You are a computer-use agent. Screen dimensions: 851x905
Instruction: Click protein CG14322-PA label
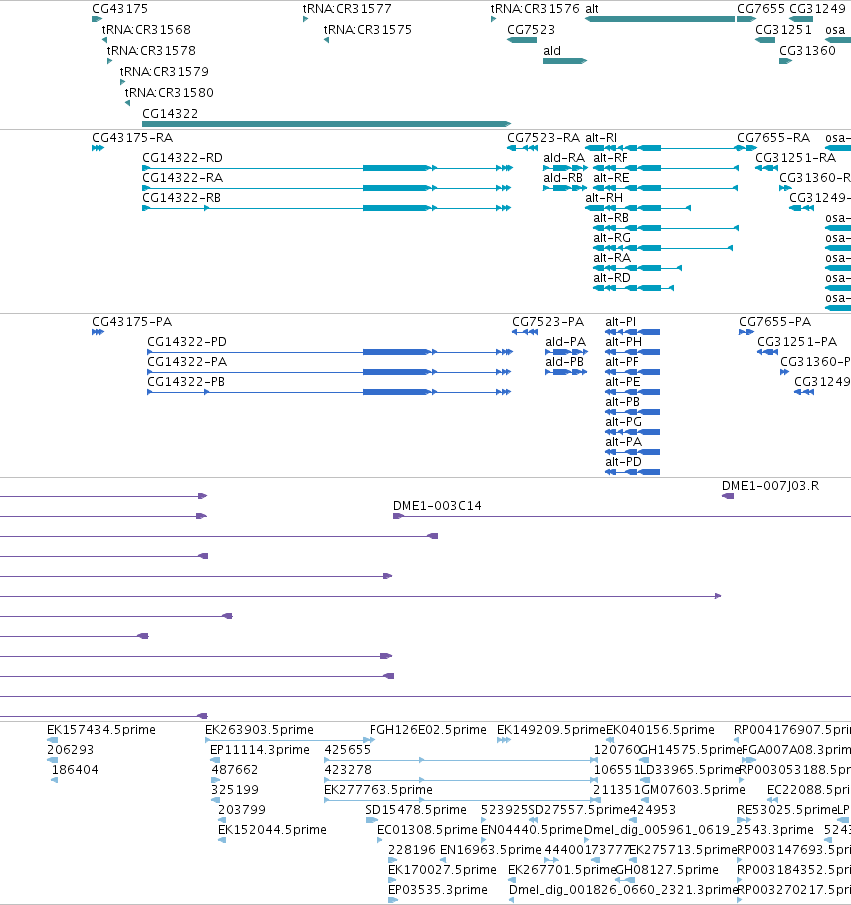[x=187, y=362]
